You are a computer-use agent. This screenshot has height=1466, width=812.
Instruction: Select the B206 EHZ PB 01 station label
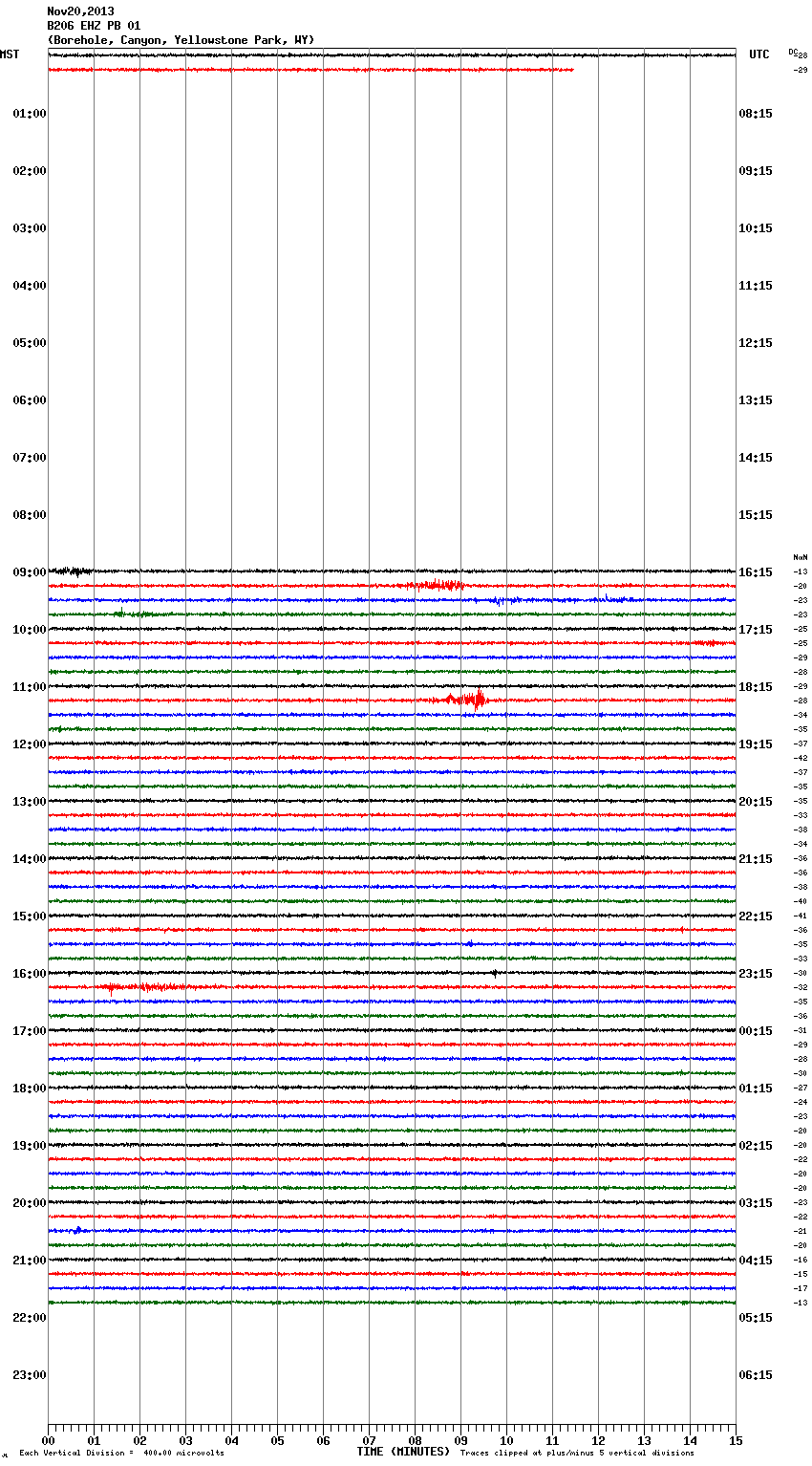click(94, 26)
